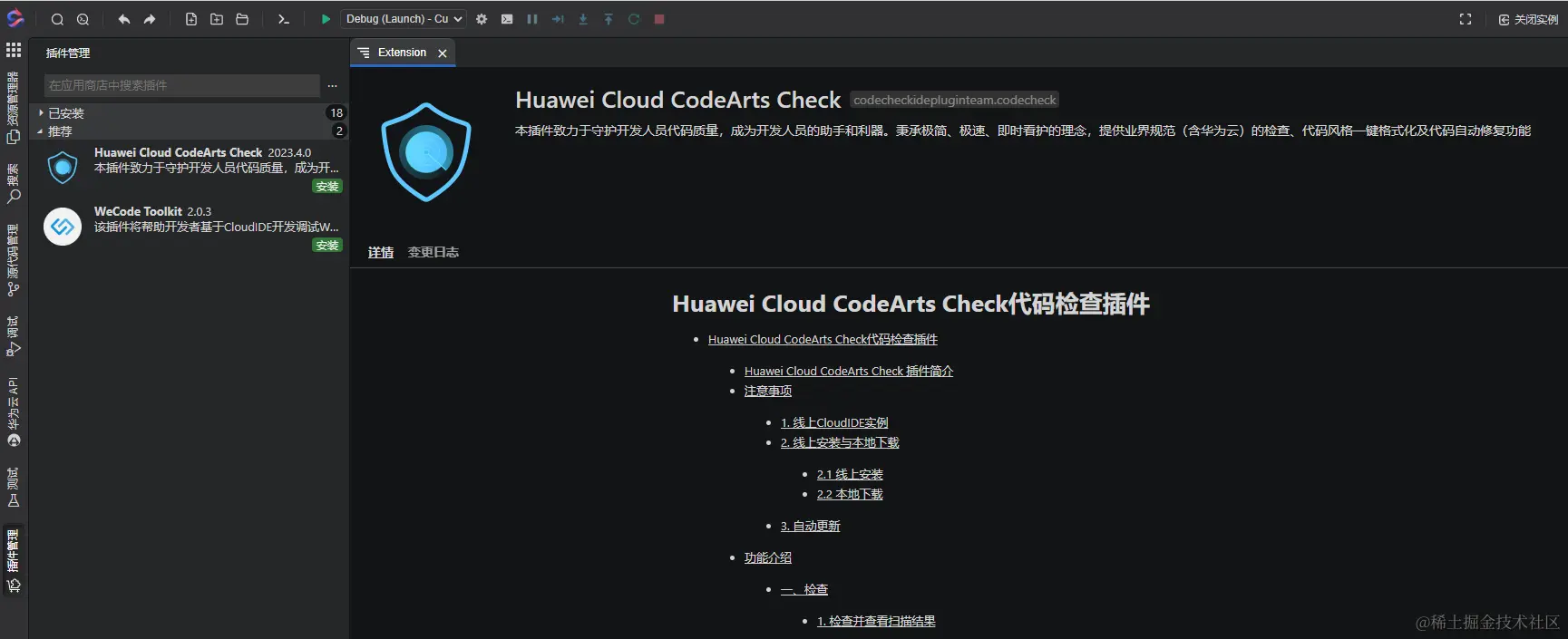
Task: Open the Debug (Launch) configuration dropdown
Action: click(404, 19)
